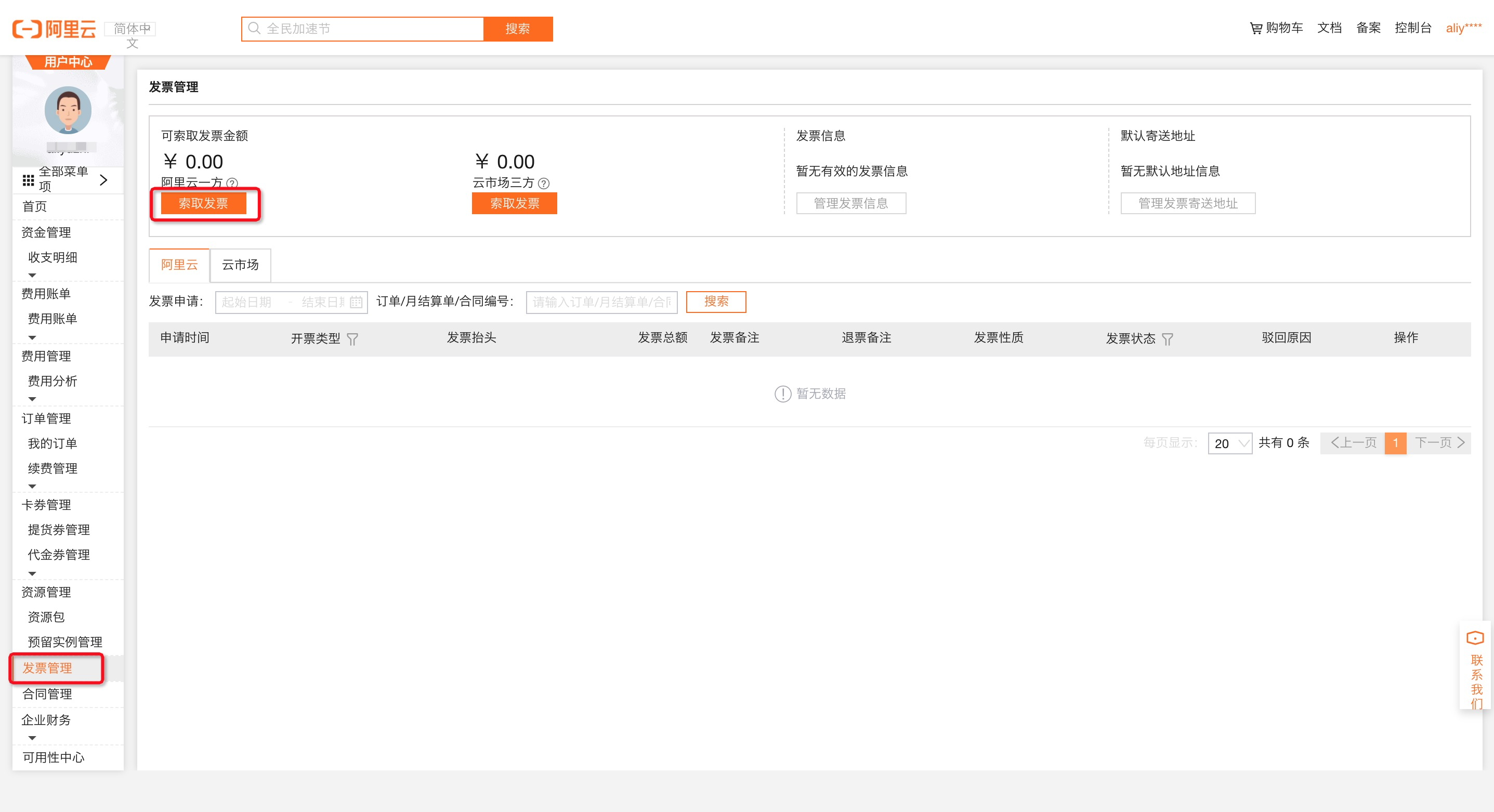The height and width of the screenshot is (812, 1494).
Task: Click help icon beside 云市场三方
Action: [x=543, y=184]
